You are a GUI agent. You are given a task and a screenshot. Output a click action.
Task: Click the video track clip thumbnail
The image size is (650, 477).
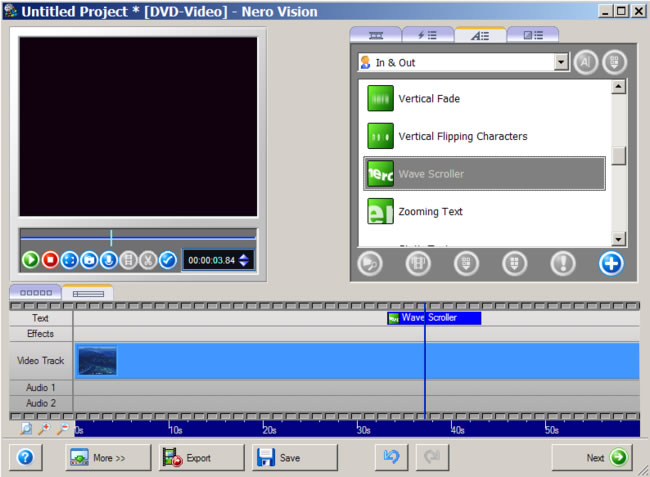[x=97, y=361]
